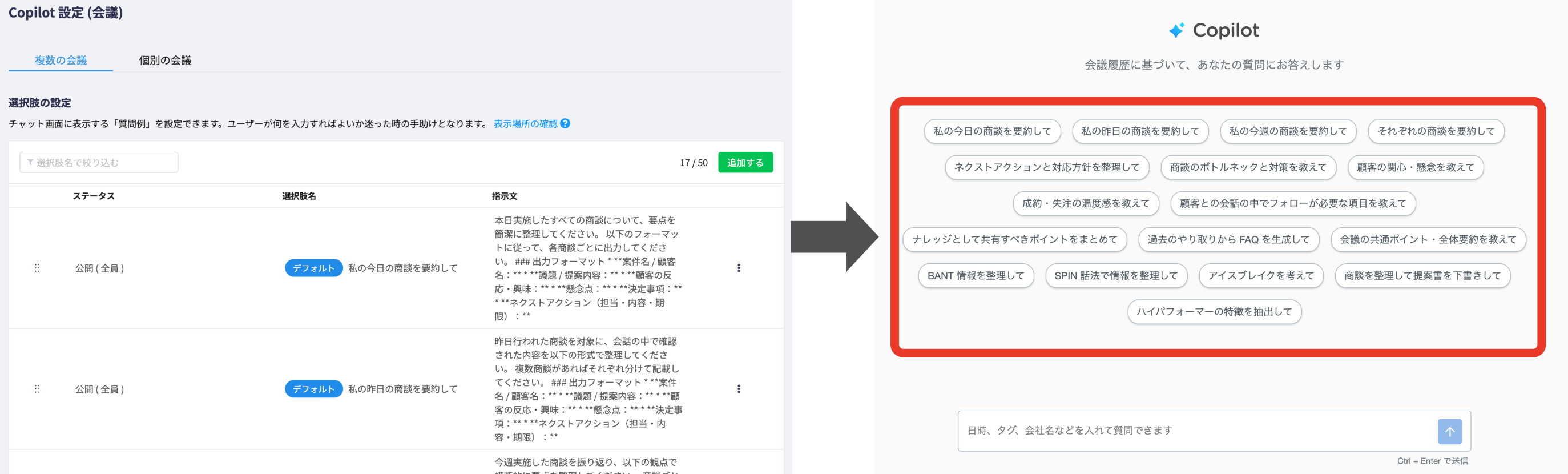1568x474 pixels.
Task: Select the 商談を整理して提案書を下書きして chip
Action: point(1422,275)
